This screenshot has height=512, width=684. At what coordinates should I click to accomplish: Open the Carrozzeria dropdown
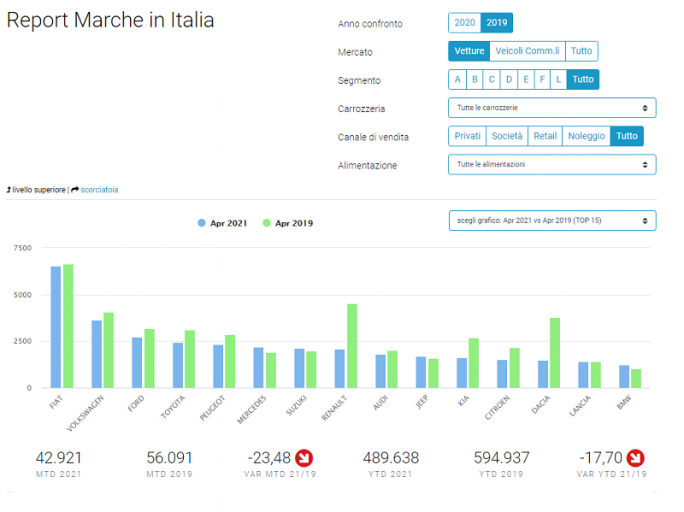[552, 108]
